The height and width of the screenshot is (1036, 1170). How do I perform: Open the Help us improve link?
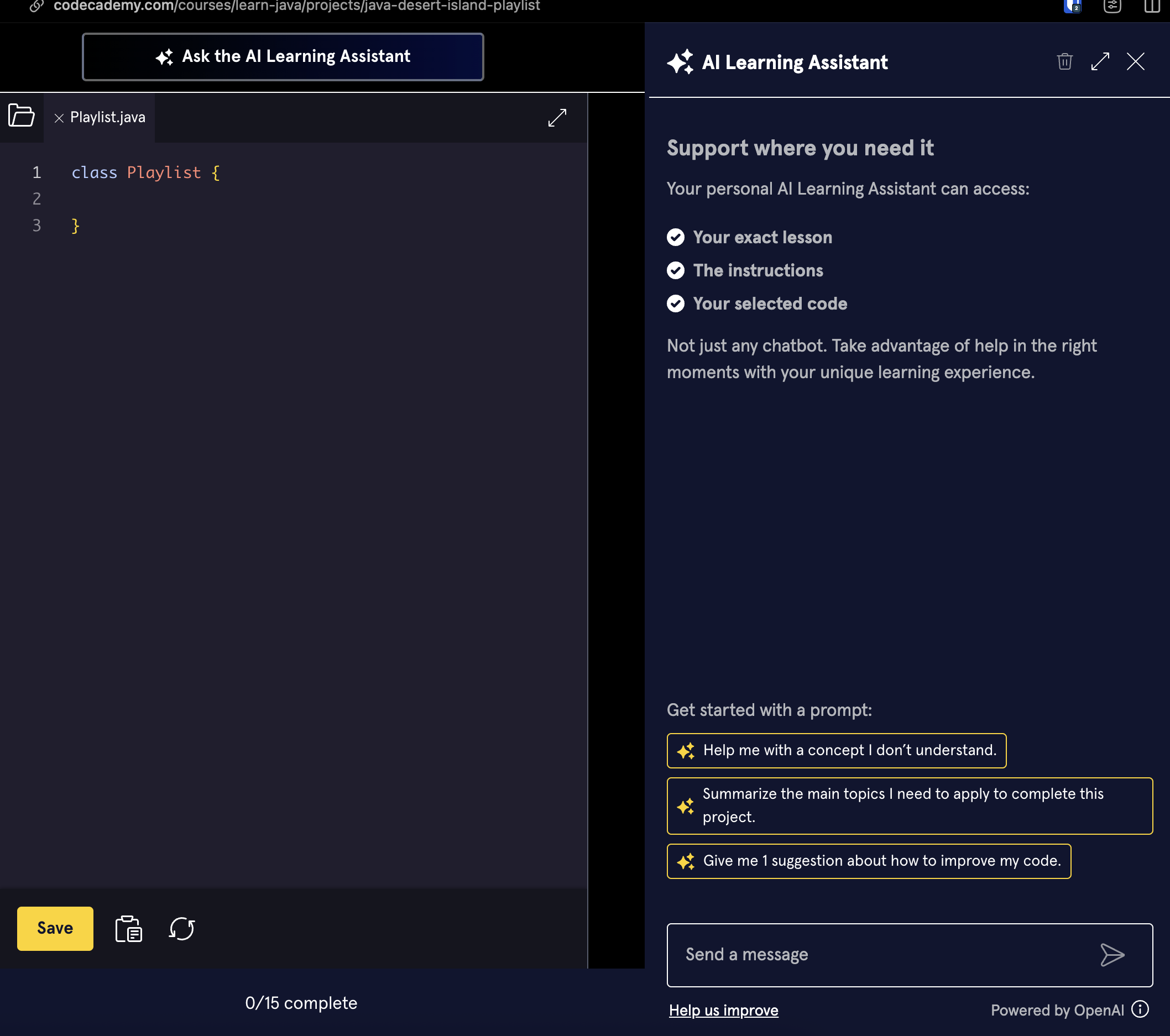724,1010
